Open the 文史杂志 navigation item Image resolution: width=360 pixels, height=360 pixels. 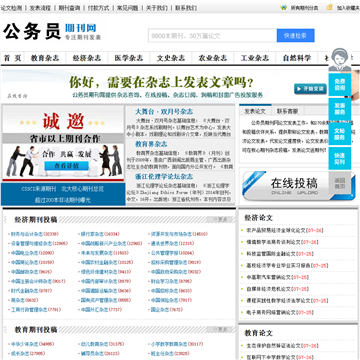[171, 58]
